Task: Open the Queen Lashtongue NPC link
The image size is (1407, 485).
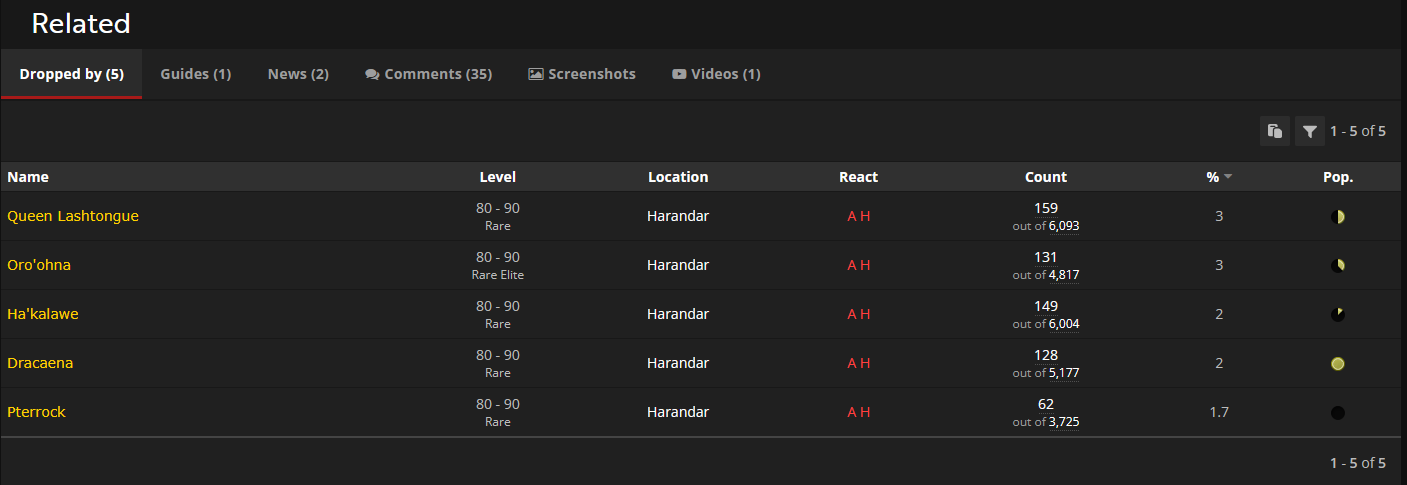Action: 73,216
